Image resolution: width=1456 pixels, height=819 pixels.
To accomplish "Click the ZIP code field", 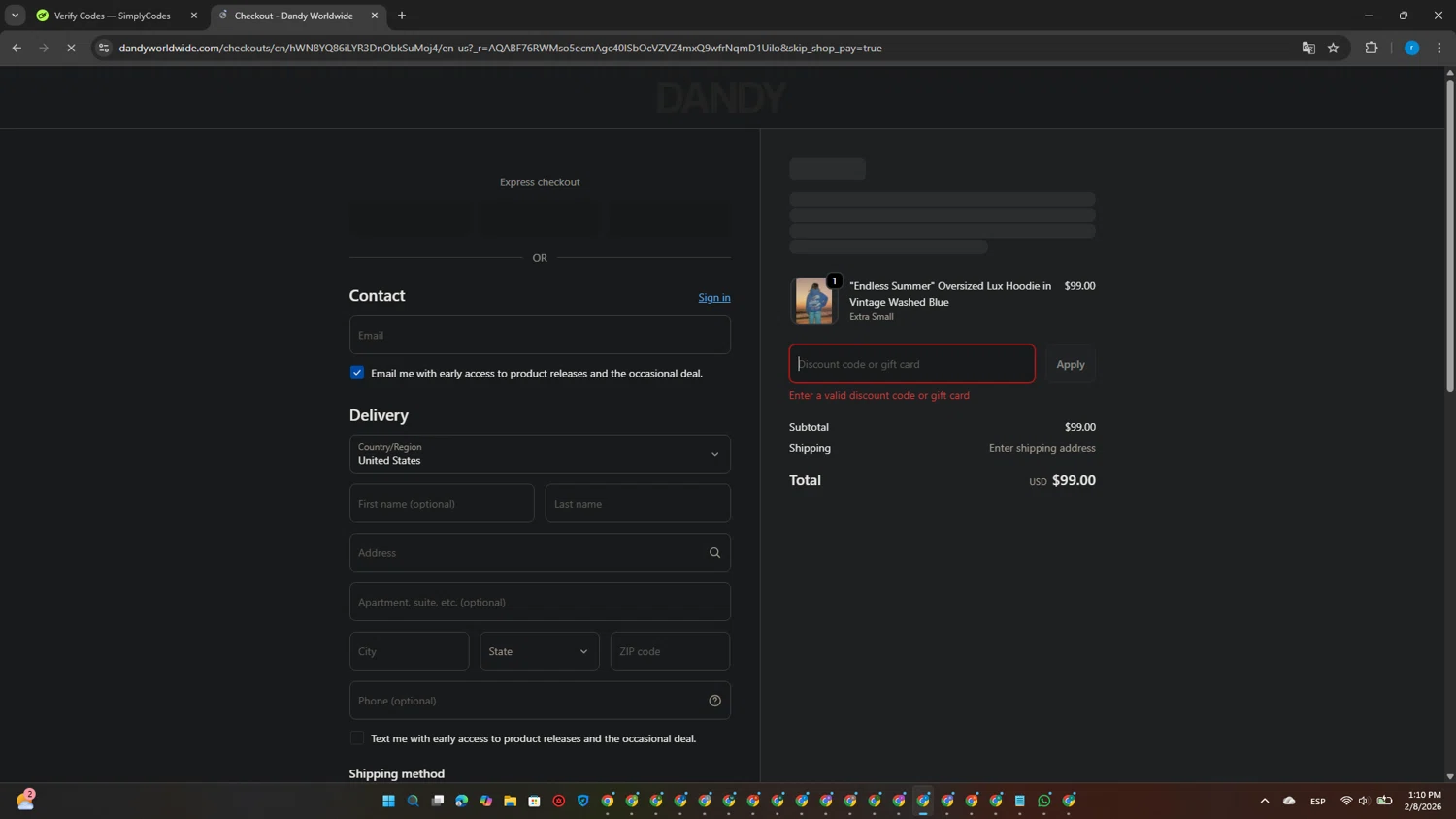I will [670, 651].
